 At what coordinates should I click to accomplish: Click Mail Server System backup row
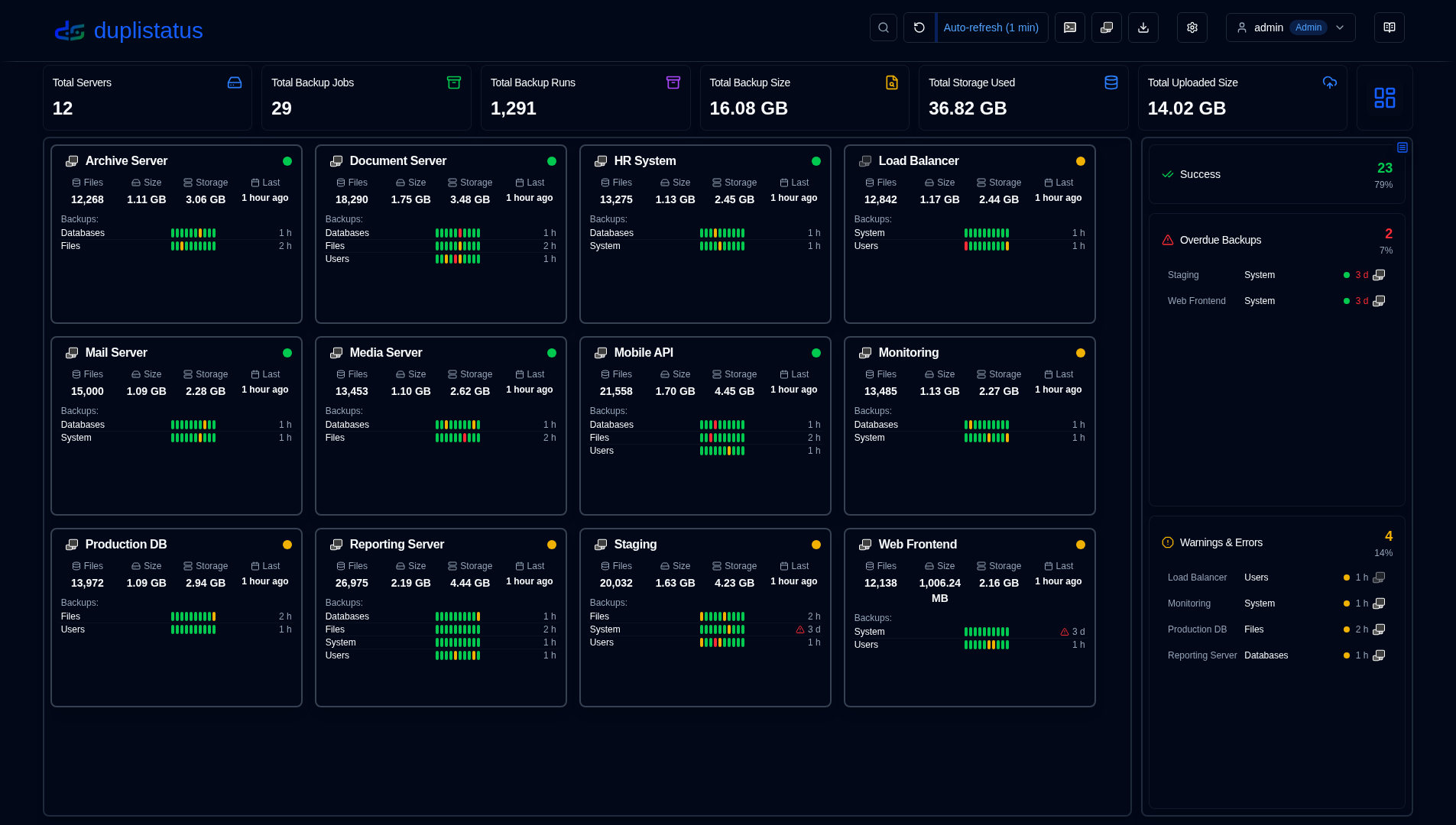click(177, 438)
